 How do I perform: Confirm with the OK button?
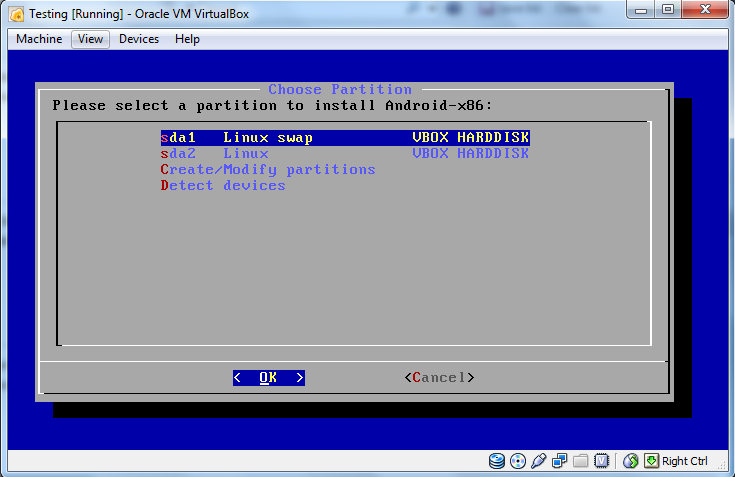pyautogui.click(x=269, y=378)
